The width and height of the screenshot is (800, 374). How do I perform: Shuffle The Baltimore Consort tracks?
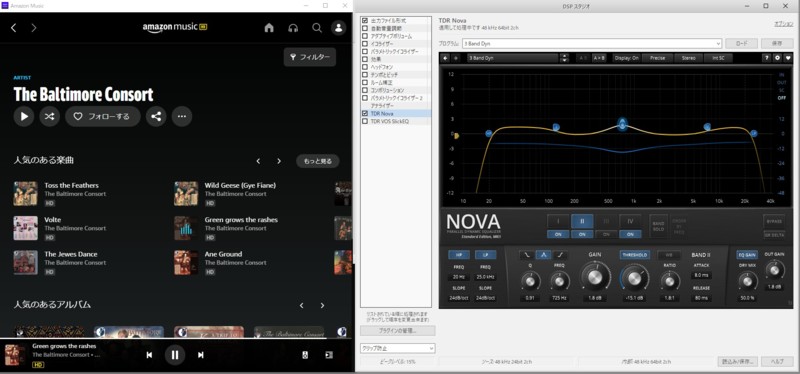pos(49,116)
